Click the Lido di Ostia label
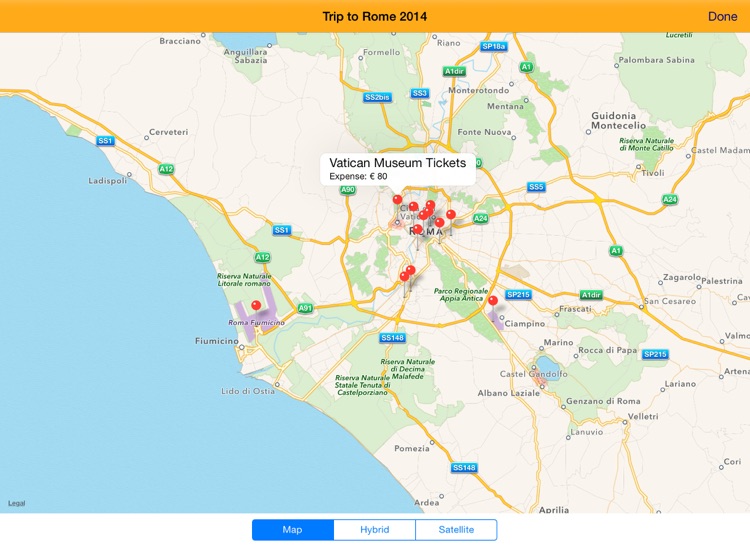 click(x=248, y=391)
